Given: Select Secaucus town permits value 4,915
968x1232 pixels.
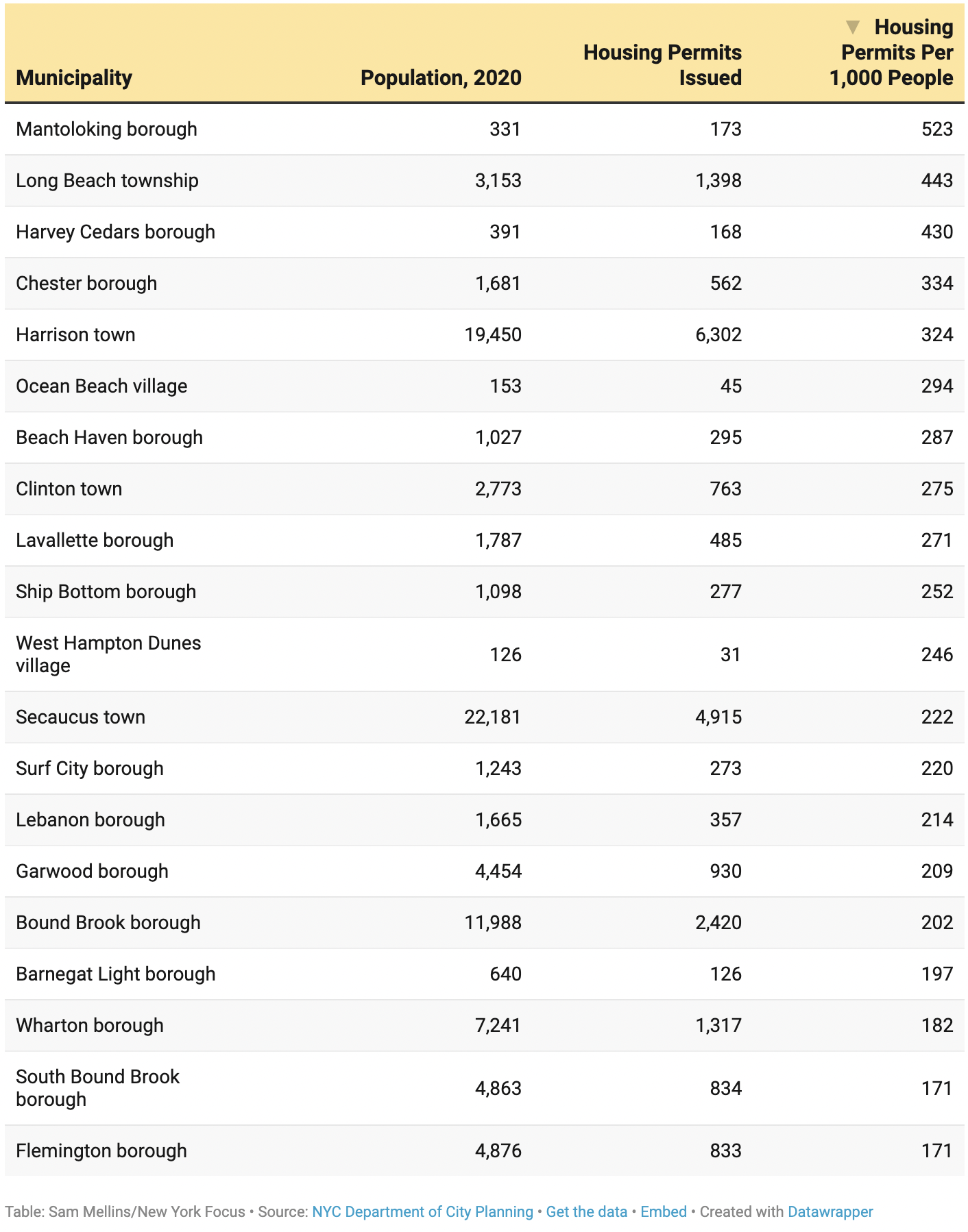Looking at the screenshot, I should (718, 717).
